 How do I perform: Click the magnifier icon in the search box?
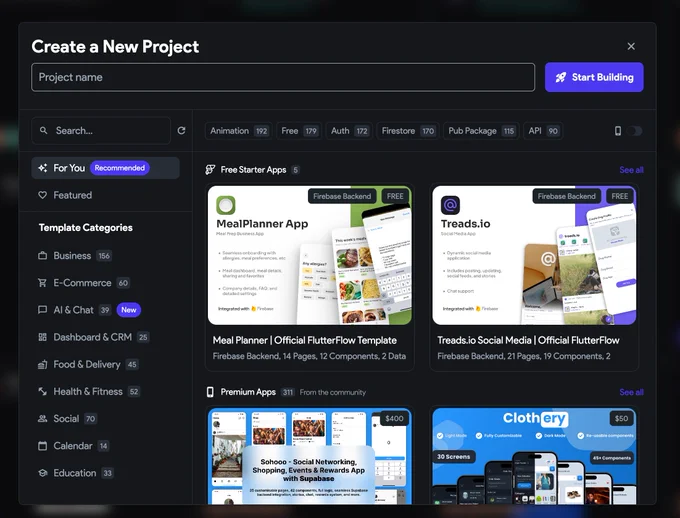coord(43,131)
